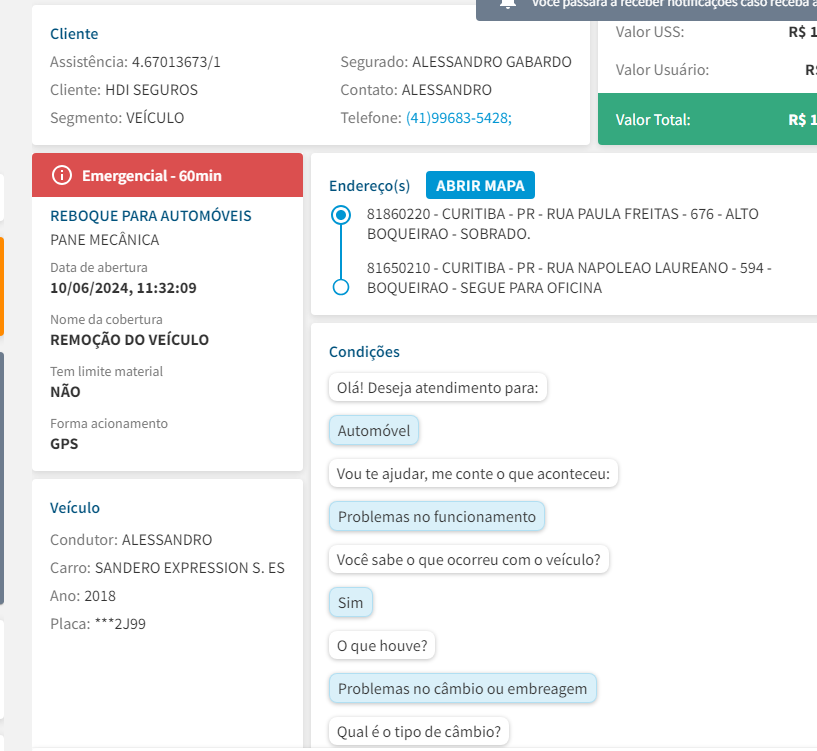Select the filled origin address marker
The height and width of the screenshot is (751, 817).
(x=341, y=214)
